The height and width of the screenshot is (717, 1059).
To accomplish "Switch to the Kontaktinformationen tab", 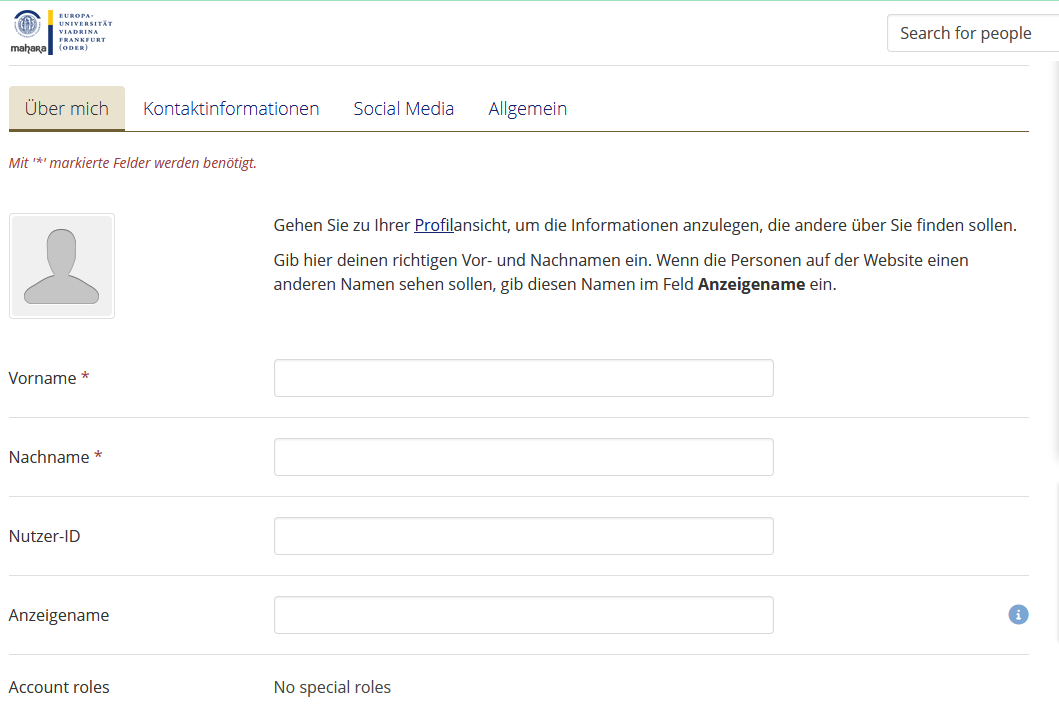I will coord(231,109).
